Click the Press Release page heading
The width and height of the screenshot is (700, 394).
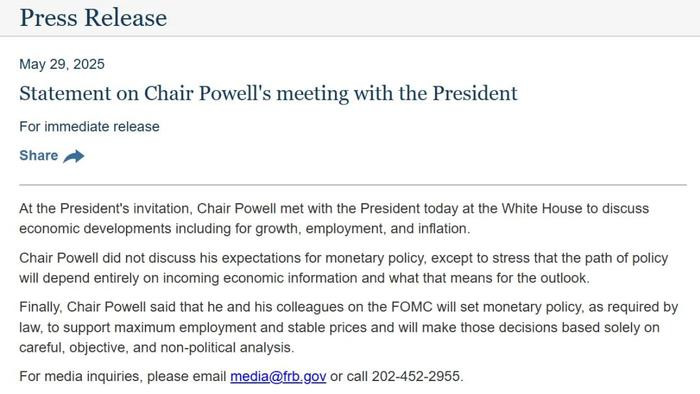93,18
